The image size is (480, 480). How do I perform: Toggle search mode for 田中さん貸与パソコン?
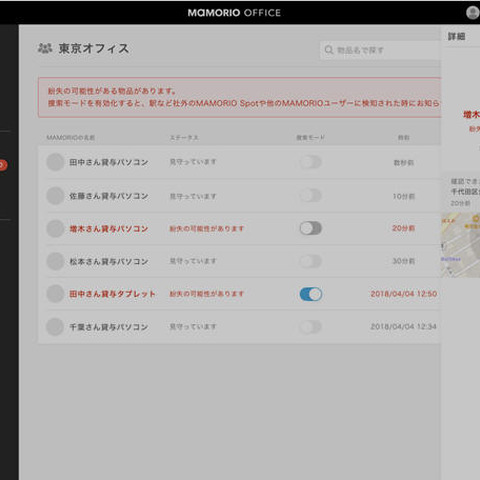coord(310,162)
